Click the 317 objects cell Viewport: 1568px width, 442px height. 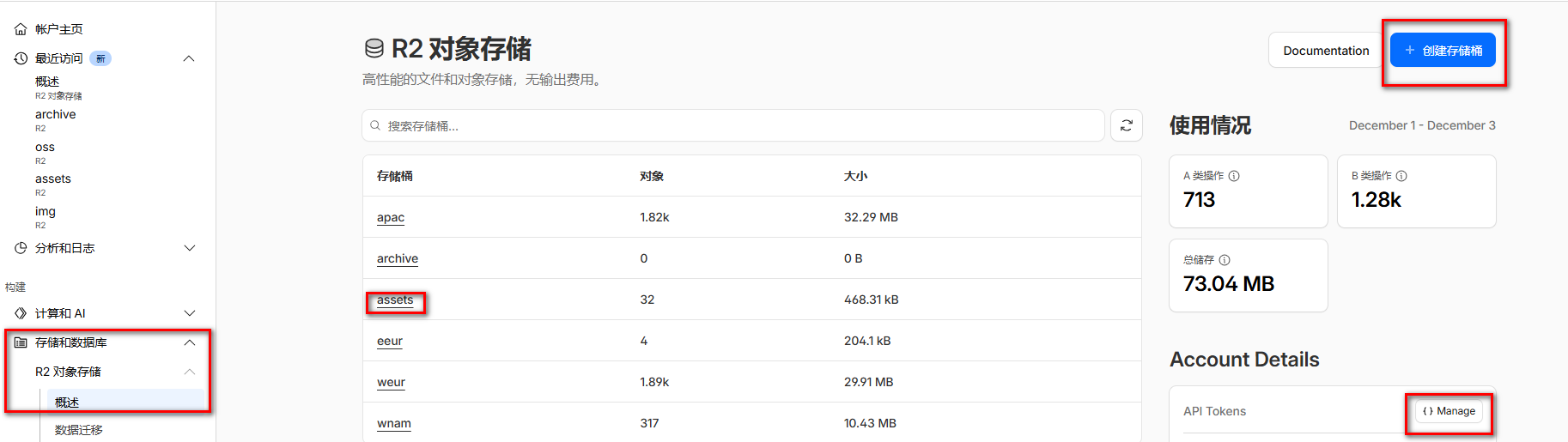(649, 423)
